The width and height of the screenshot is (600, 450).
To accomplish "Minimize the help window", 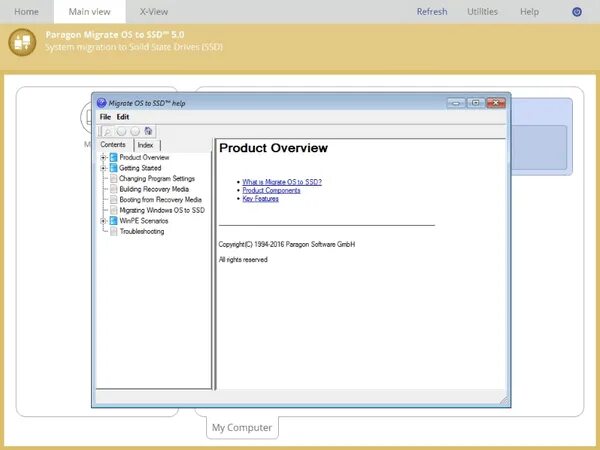I will pos(456,103).
